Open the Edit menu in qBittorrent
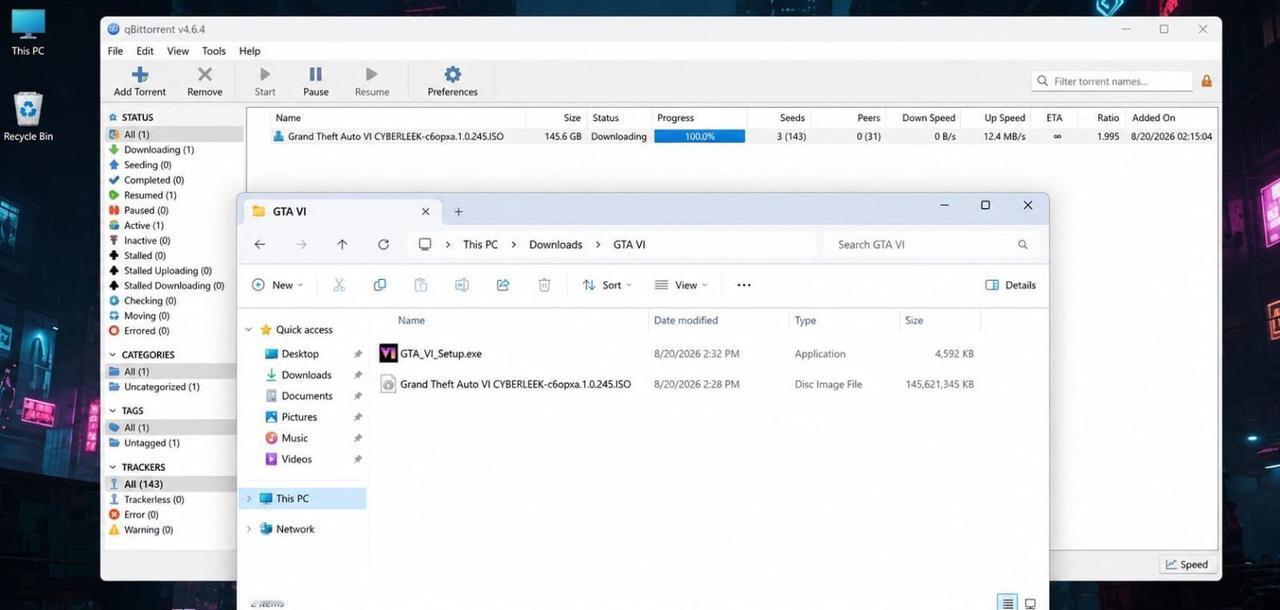1280x610 pixels. coord(145,51)
